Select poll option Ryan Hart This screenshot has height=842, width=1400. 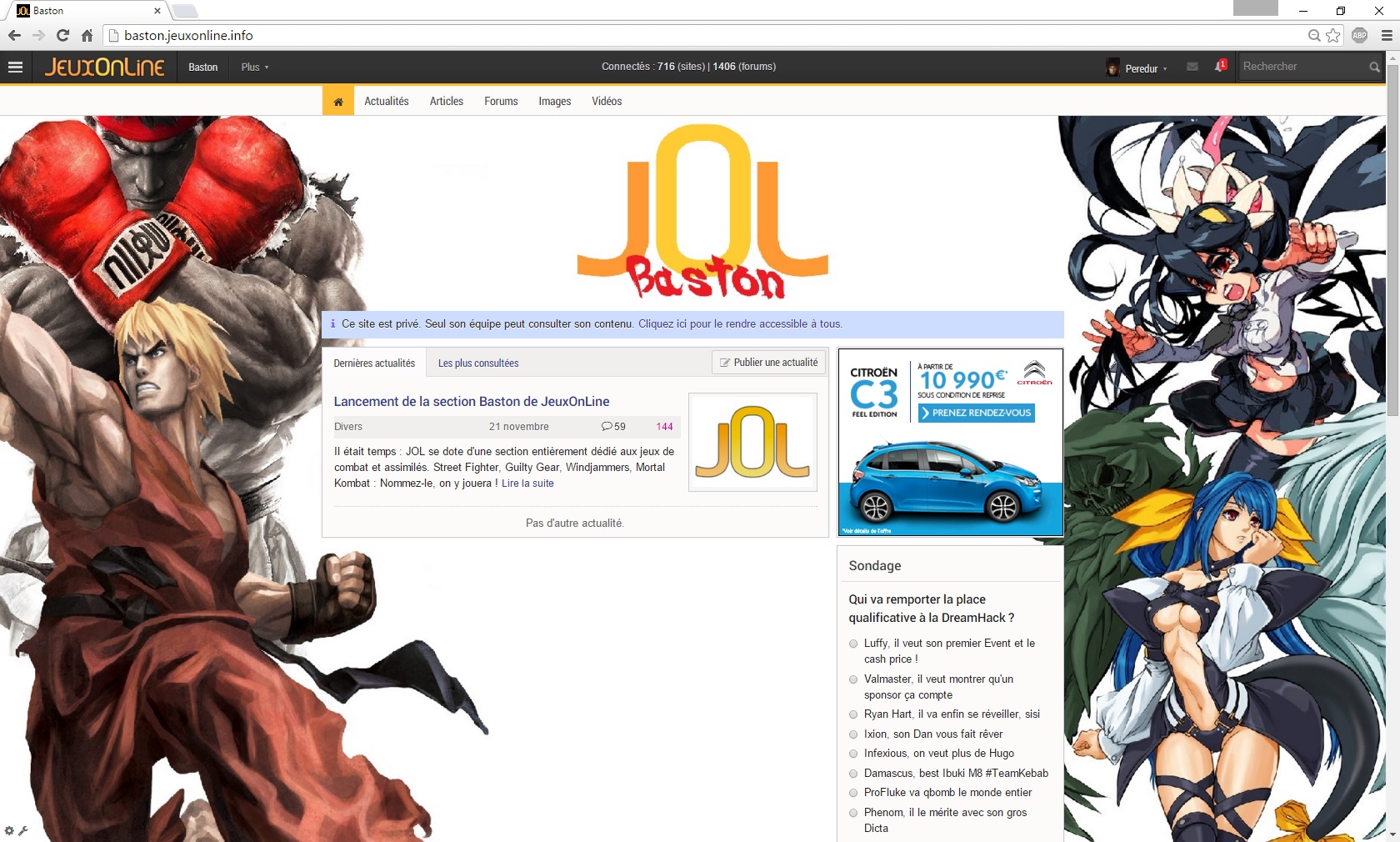853,714
